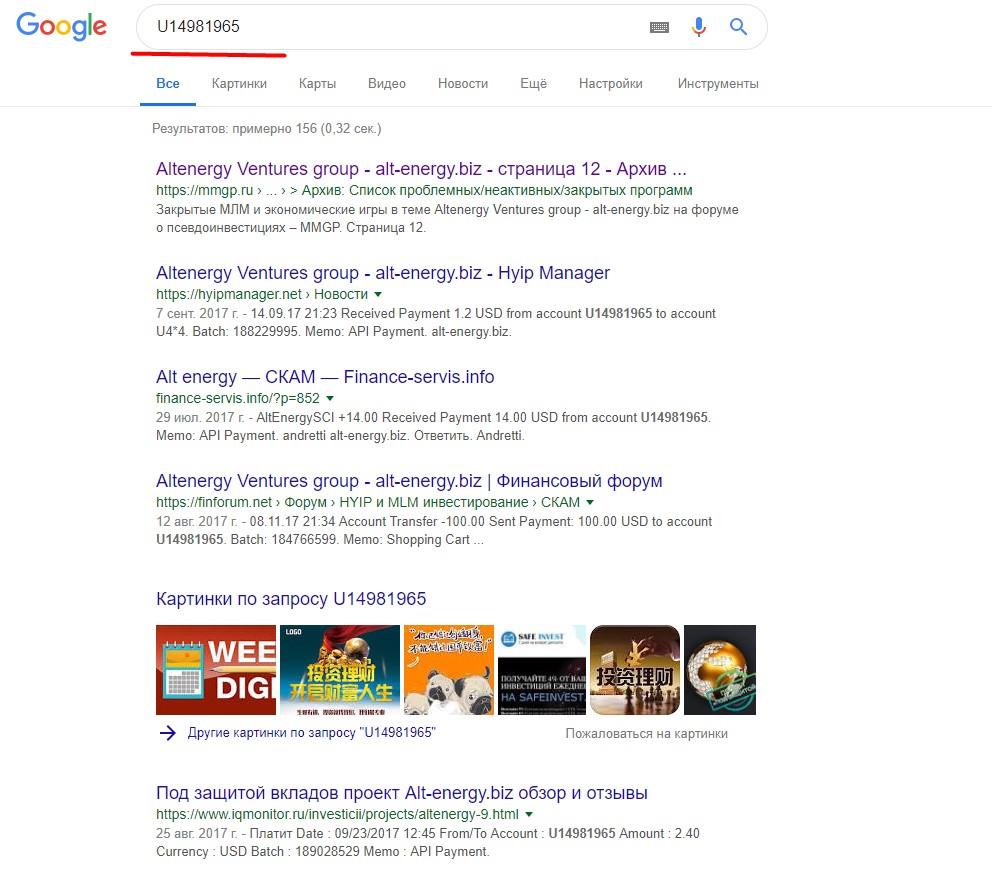
Task: Switch to the 'Видео' tab
Action: [x=387, y=83]
